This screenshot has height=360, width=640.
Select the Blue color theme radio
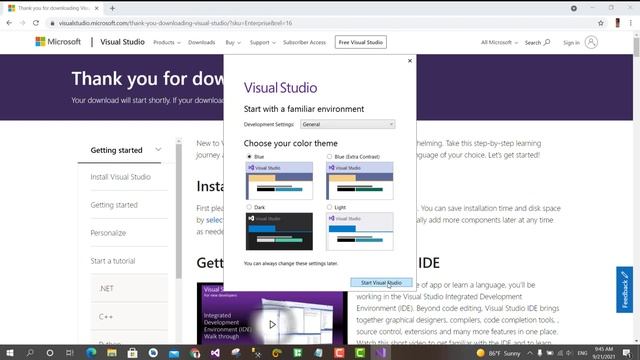tap(249, 156)
